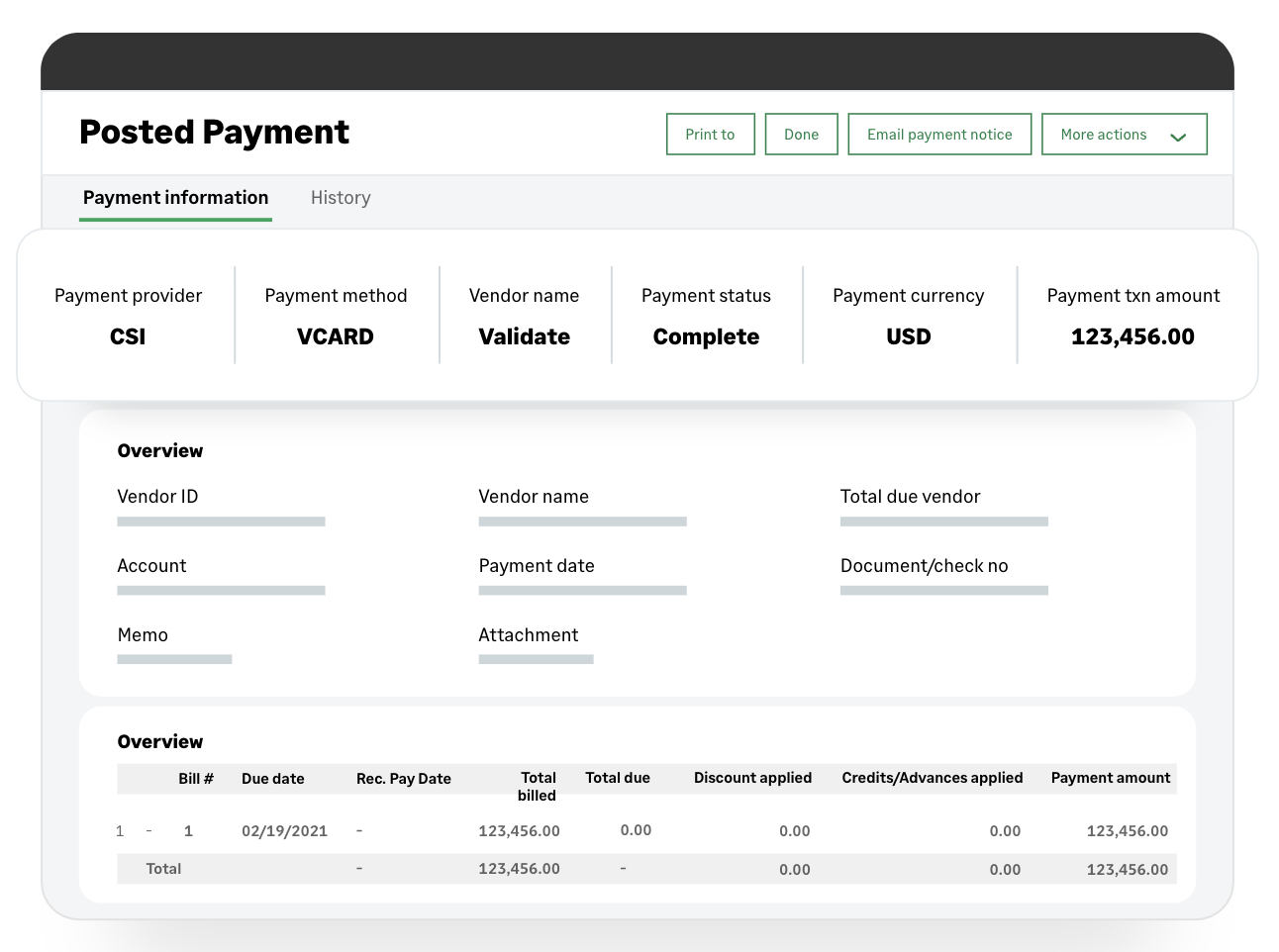1279x952 pixels.
Task: Select the payment txn amount 123,456.00
Action: tap(1131, 336)
